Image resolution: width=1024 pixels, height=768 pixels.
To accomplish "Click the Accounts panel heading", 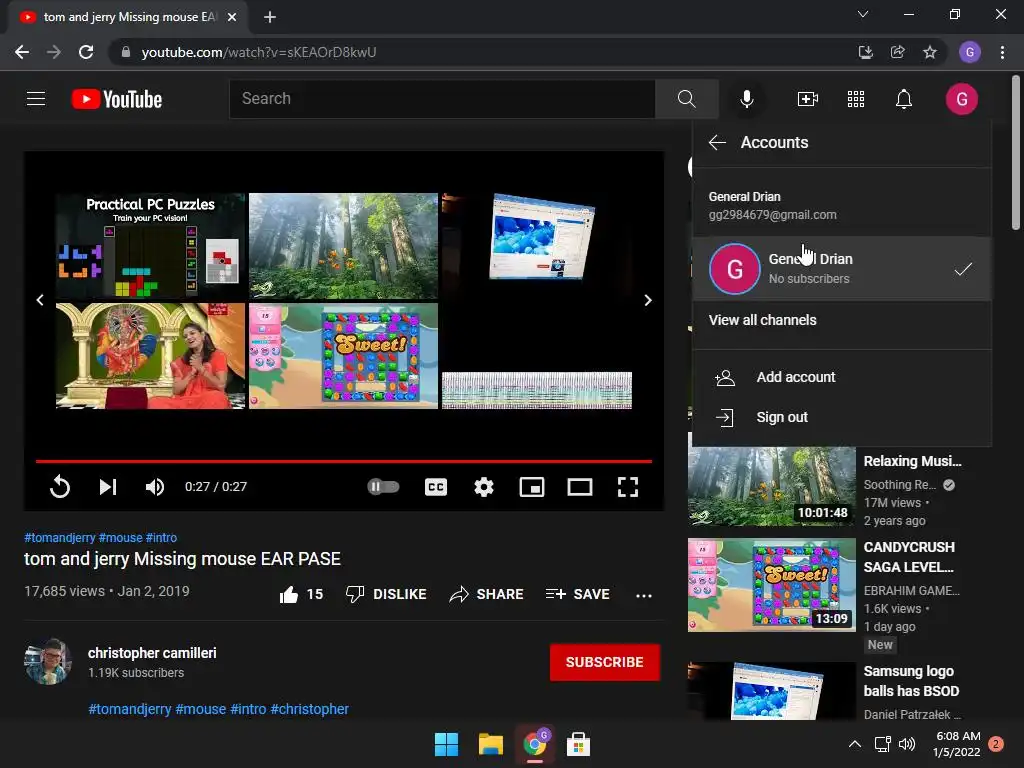I will coord(775,142).
